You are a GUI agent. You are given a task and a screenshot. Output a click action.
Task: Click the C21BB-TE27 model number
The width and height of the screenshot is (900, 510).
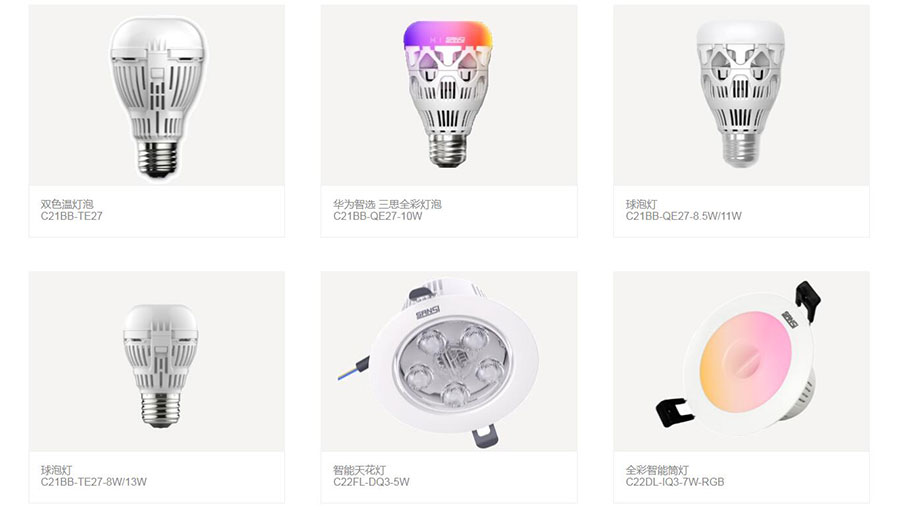71,216
